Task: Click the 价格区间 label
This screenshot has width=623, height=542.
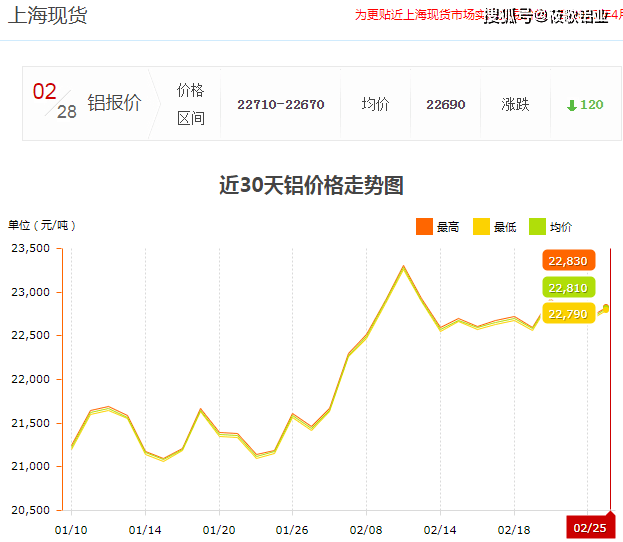Action: (191, 104)
